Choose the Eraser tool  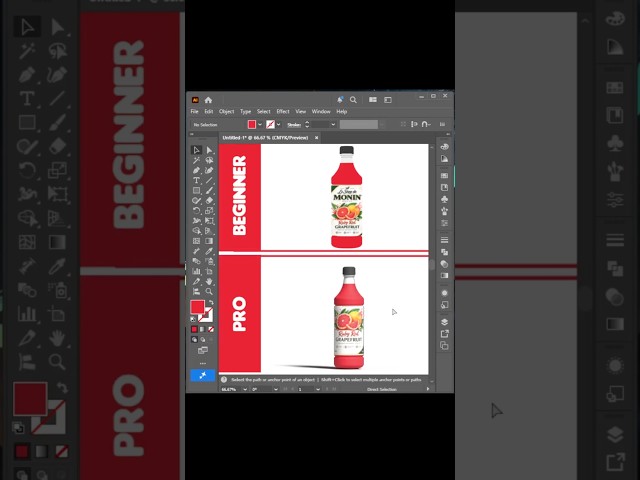tap(209, 200)
